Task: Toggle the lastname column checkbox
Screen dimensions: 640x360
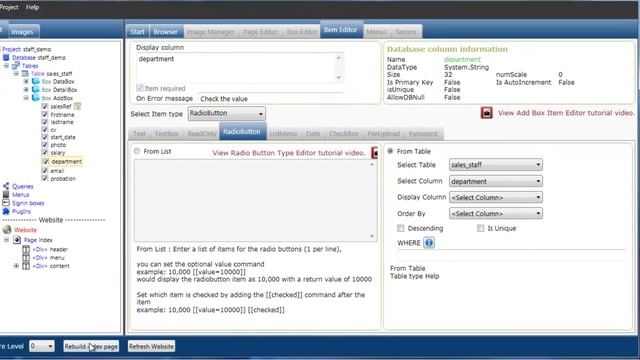Action: [45, 122]
